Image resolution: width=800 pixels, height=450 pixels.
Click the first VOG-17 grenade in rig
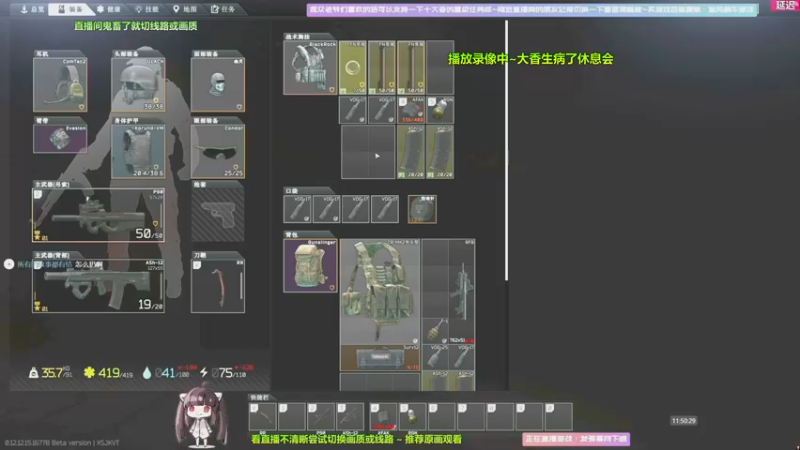(353, 110)
